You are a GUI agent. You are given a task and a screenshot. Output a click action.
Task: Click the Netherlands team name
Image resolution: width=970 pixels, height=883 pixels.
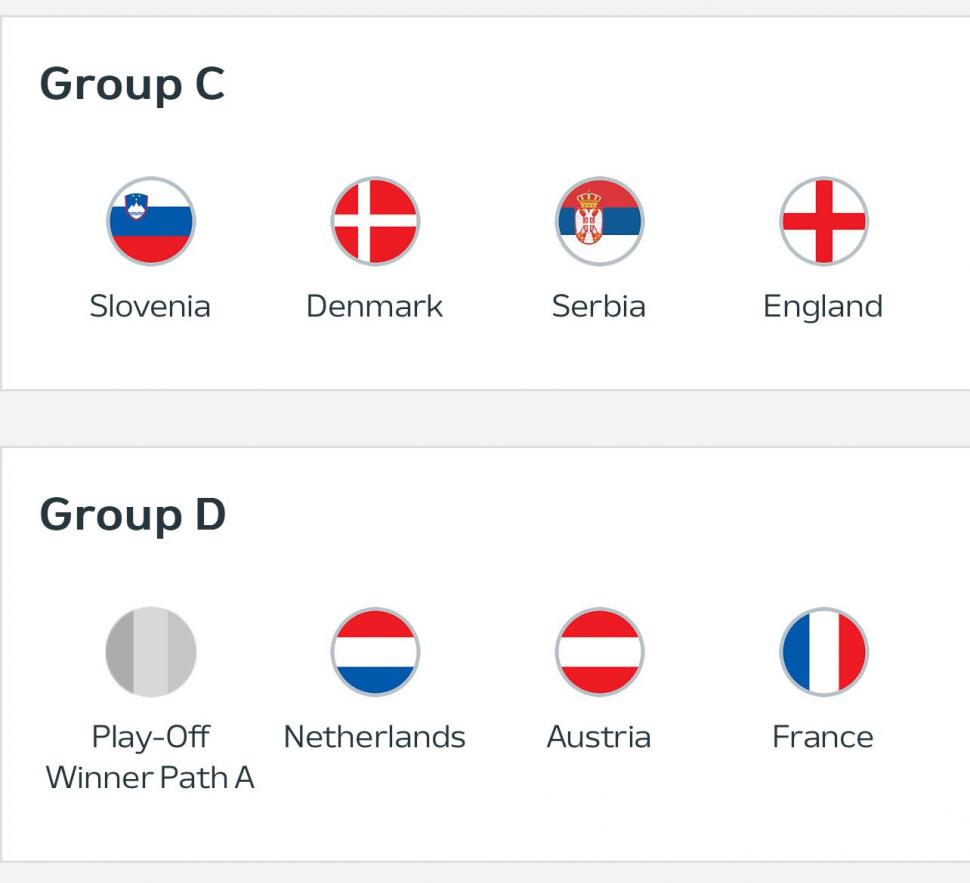coord(375,737)
